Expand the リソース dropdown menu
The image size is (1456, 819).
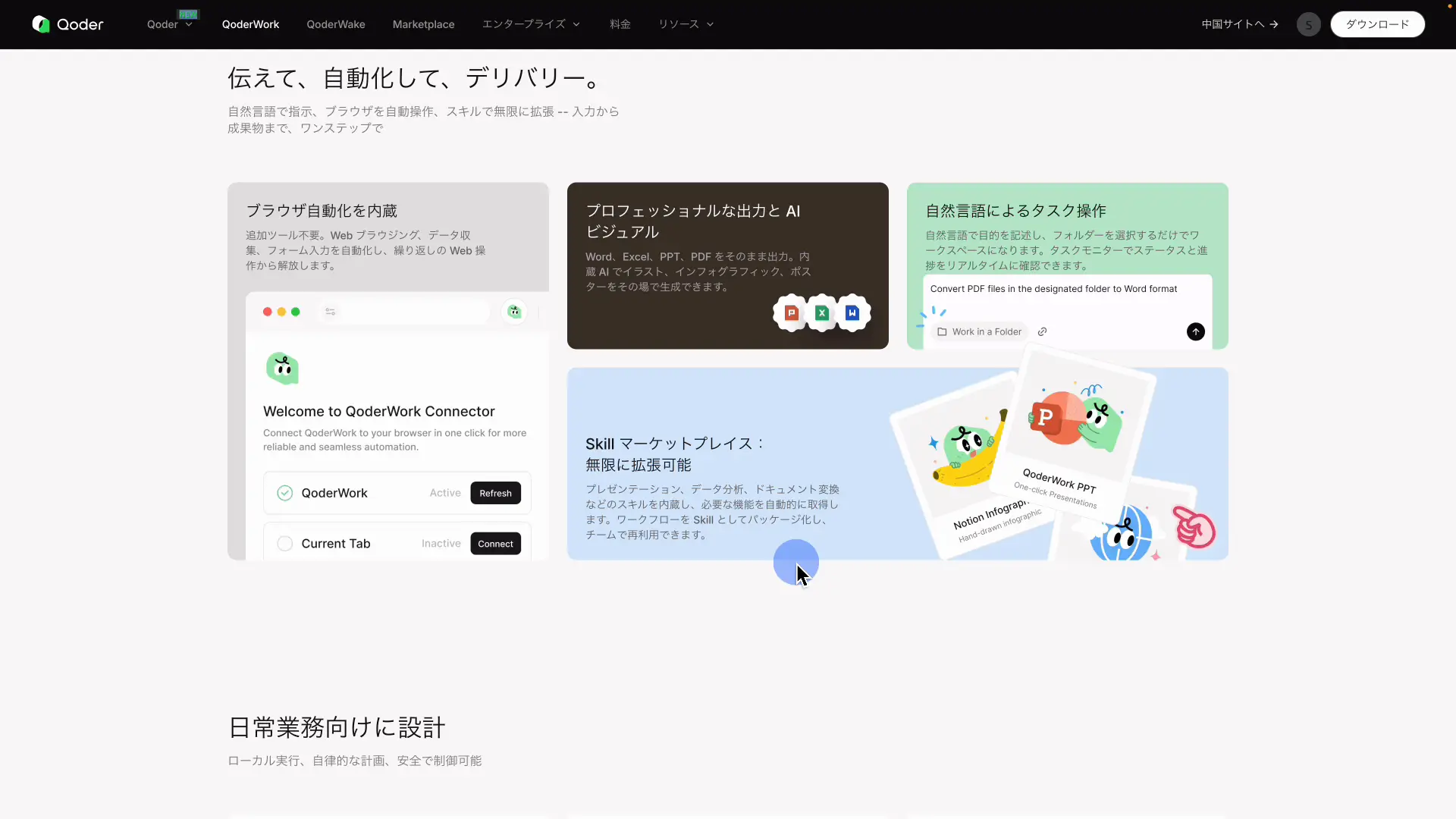coord(686,24)
